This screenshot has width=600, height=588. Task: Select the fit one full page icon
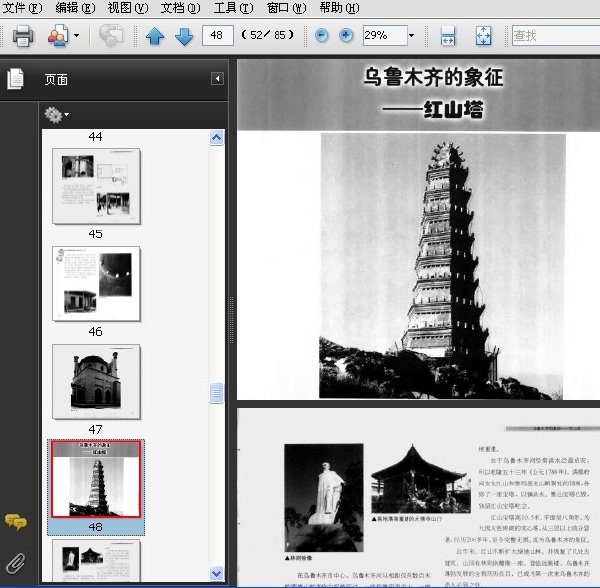click(x=483, y=36)
